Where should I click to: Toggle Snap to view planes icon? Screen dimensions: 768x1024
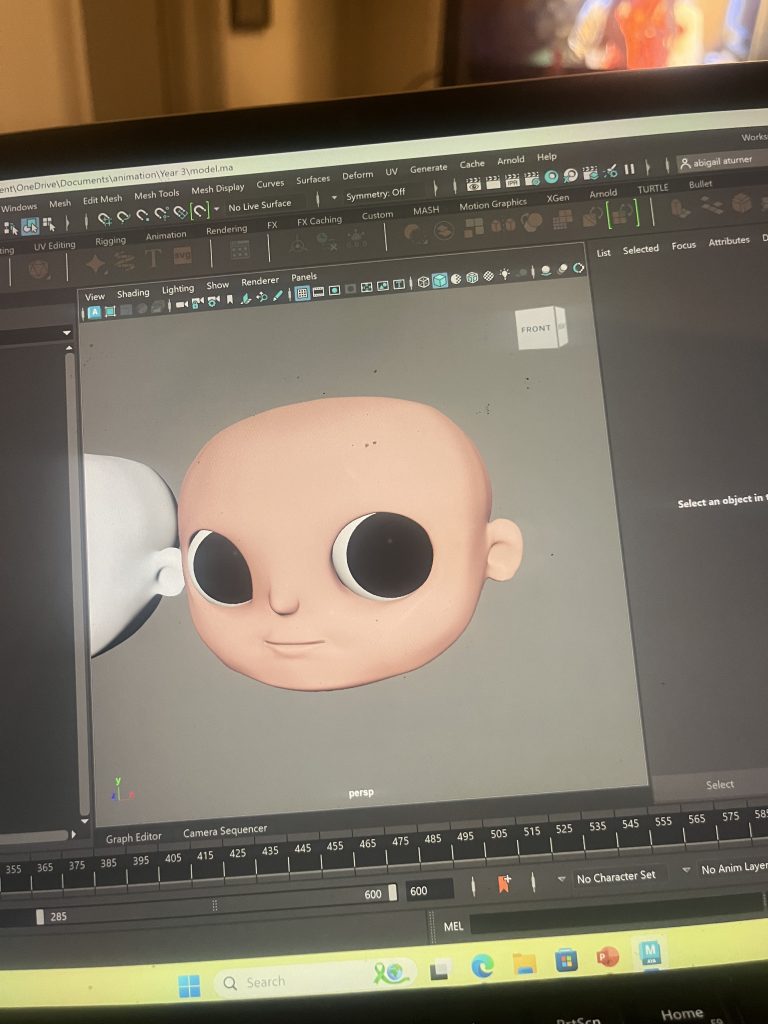[x=181, y=212]
